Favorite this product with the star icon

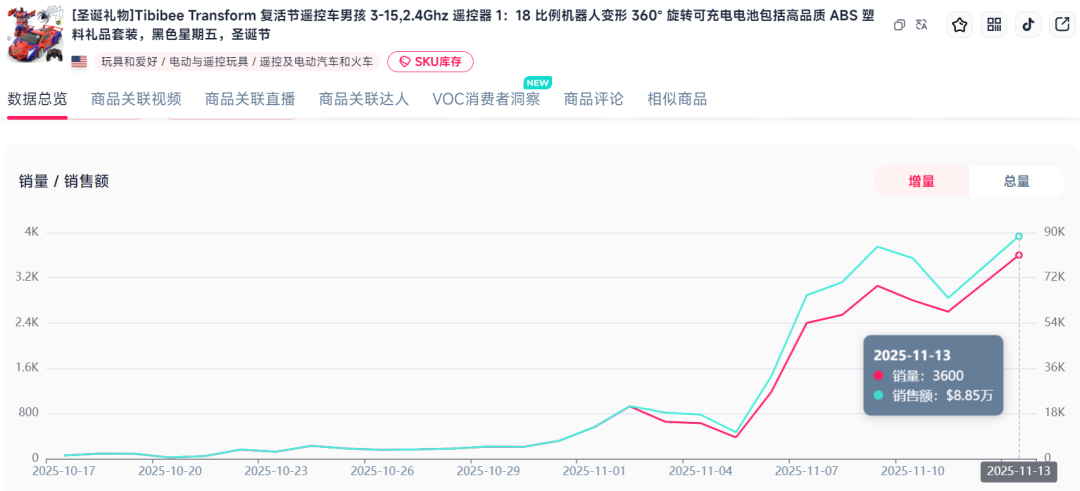[960, 26]
